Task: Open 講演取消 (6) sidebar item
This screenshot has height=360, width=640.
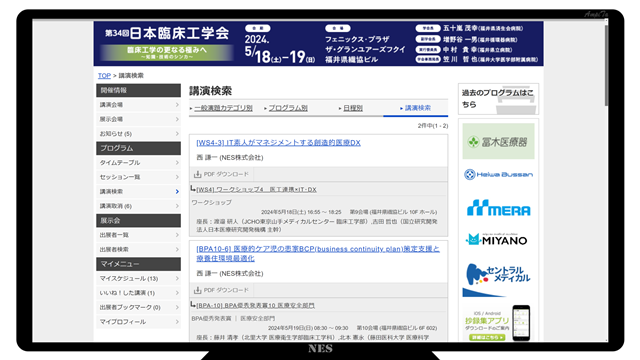Action: [x=138, y=206]
